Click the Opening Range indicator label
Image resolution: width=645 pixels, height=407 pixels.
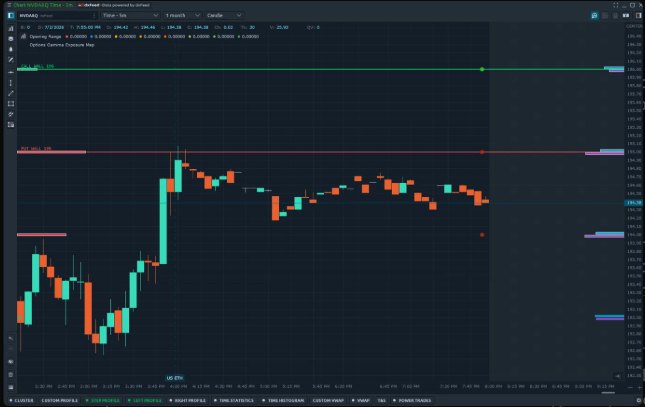click(45, 36)
